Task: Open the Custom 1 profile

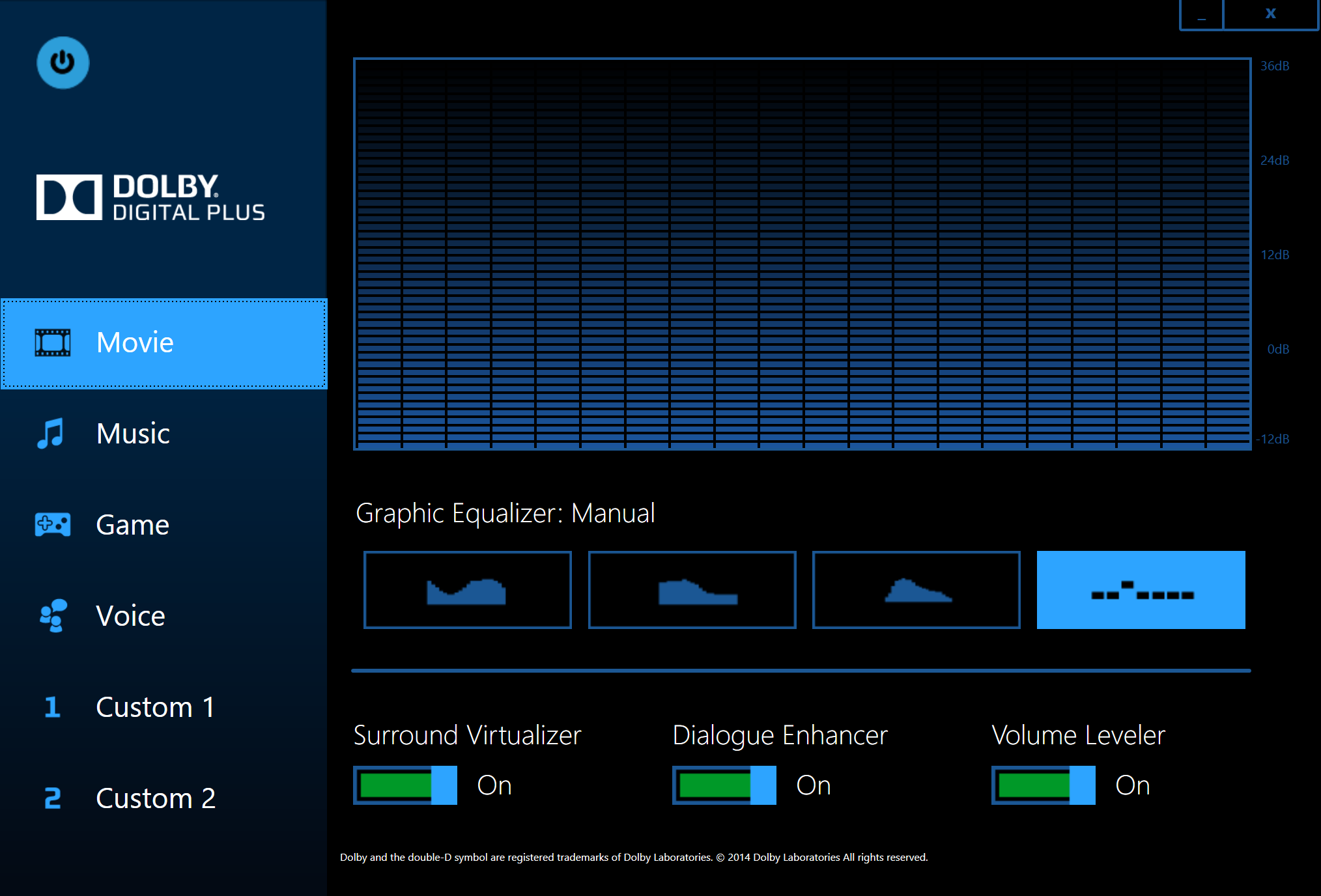Action: pos(164,707)
